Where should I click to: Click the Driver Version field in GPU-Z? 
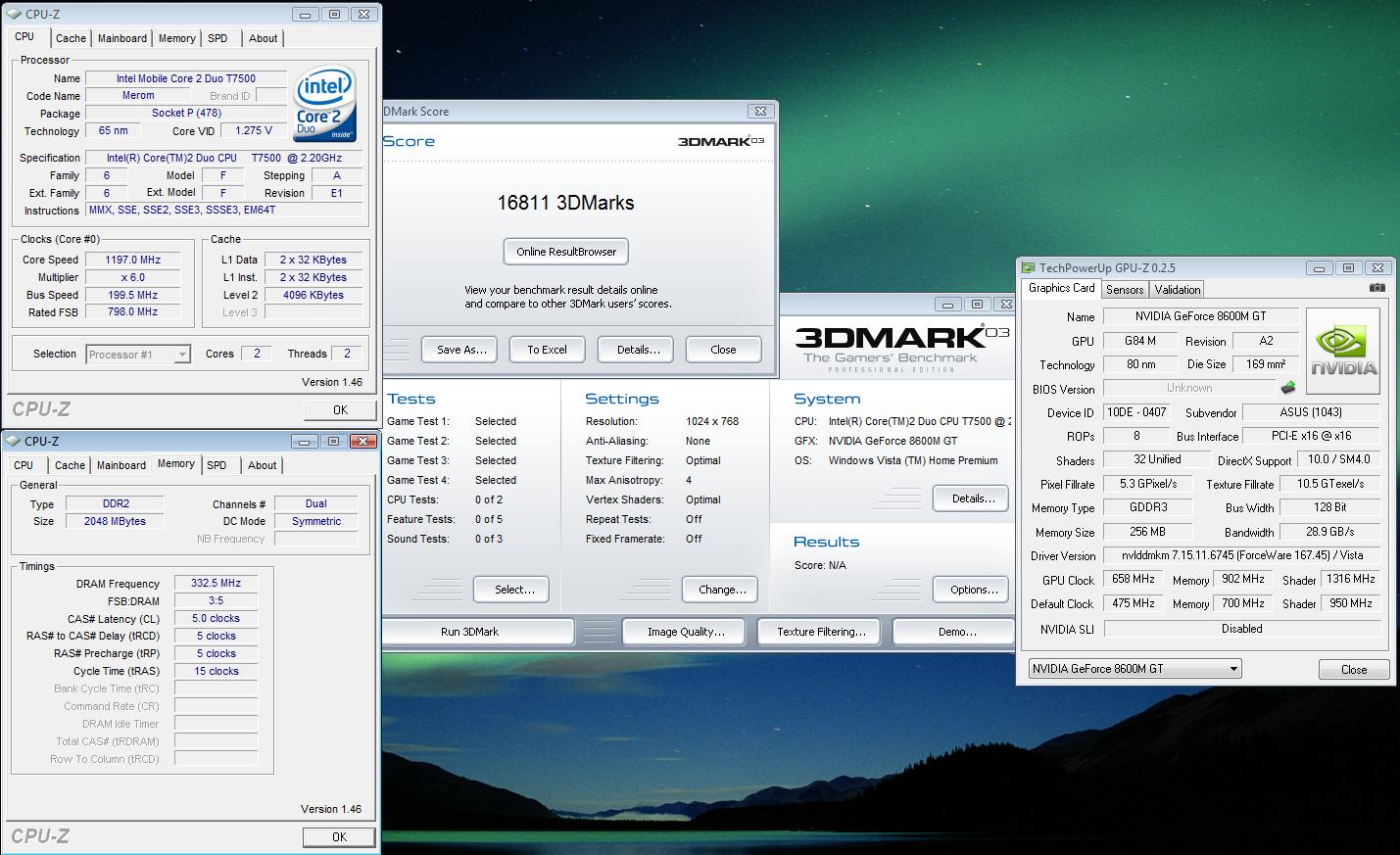[x=1242, y=554]
